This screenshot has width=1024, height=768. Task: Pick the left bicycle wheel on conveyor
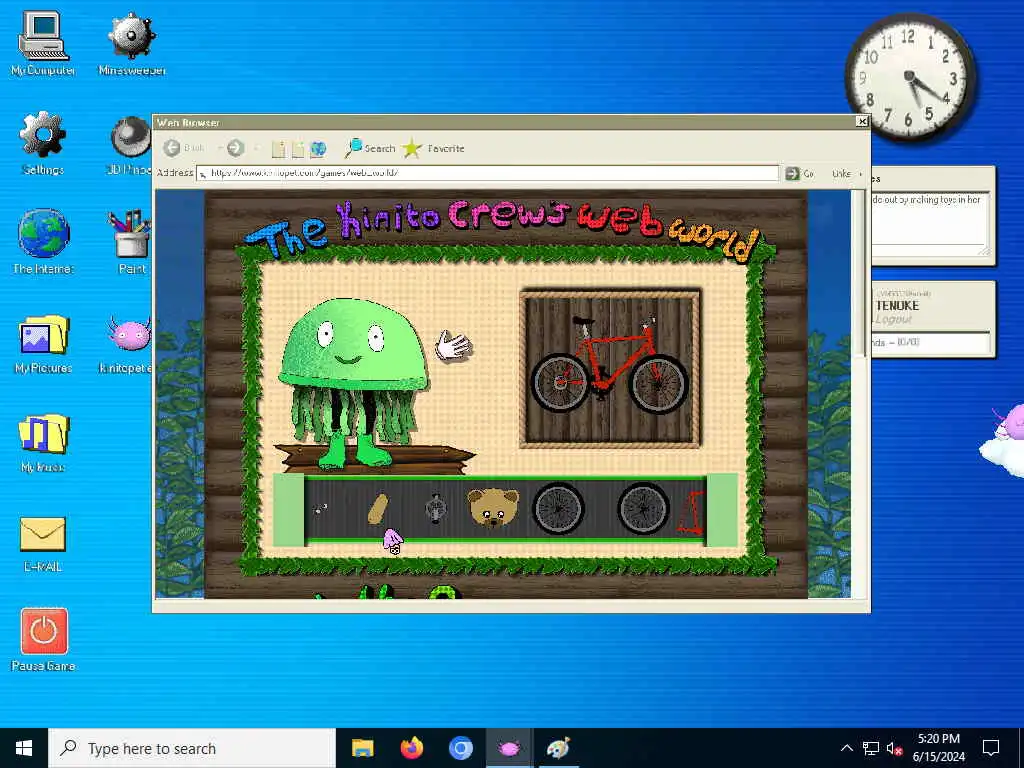coord(558,508)
